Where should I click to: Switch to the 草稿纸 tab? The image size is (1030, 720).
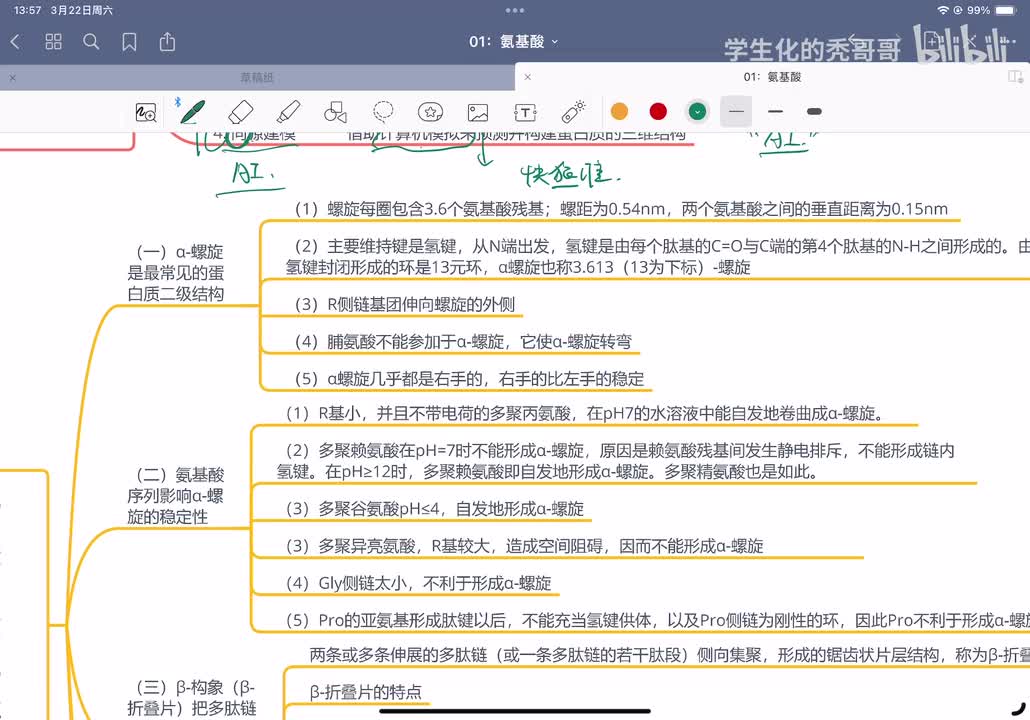click(x=257, y=78)
